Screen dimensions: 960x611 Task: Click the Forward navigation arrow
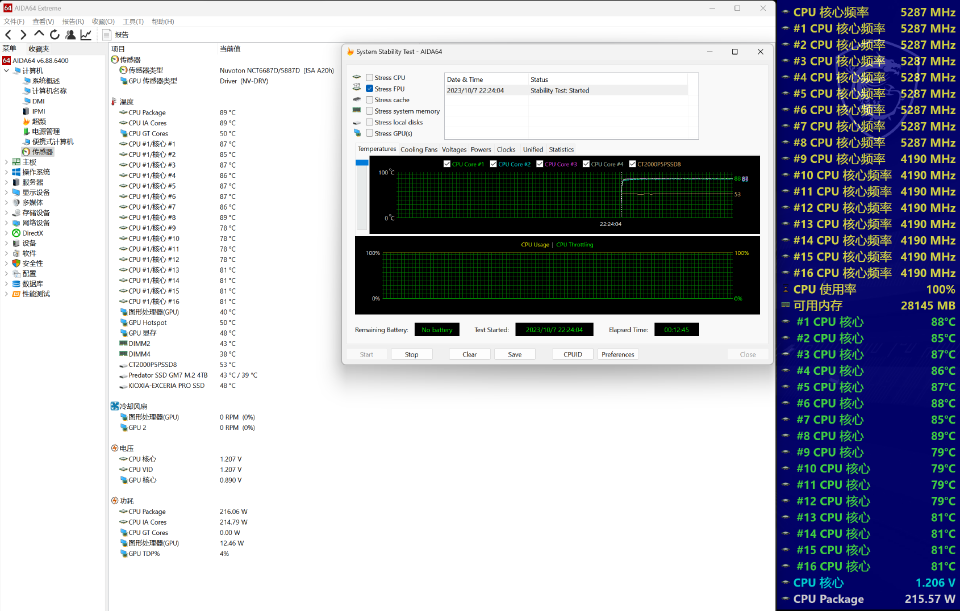[x=23, y=34]
